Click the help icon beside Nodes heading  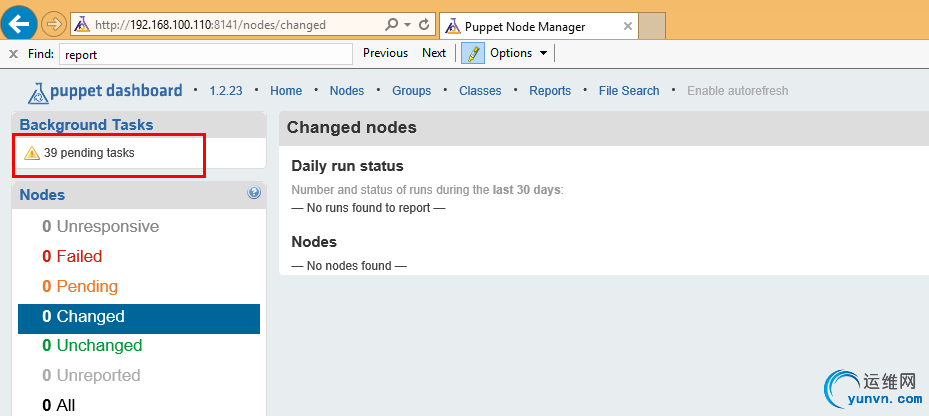(254, 193)
